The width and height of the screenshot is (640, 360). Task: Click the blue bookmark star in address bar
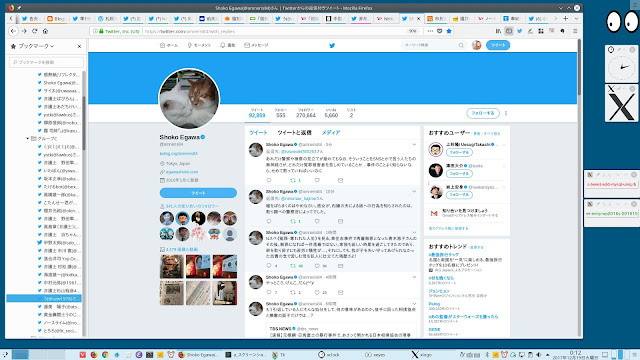449,31
